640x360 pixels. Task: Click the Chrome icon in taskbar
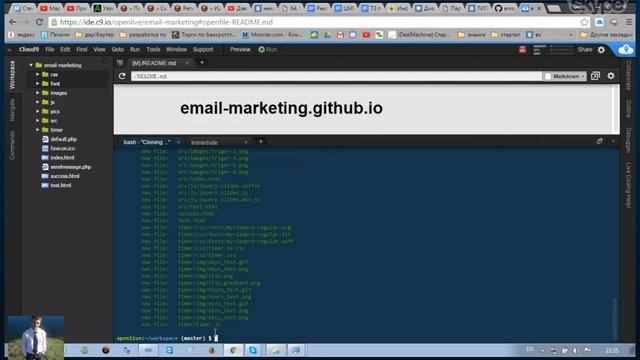tap(233, 350)
